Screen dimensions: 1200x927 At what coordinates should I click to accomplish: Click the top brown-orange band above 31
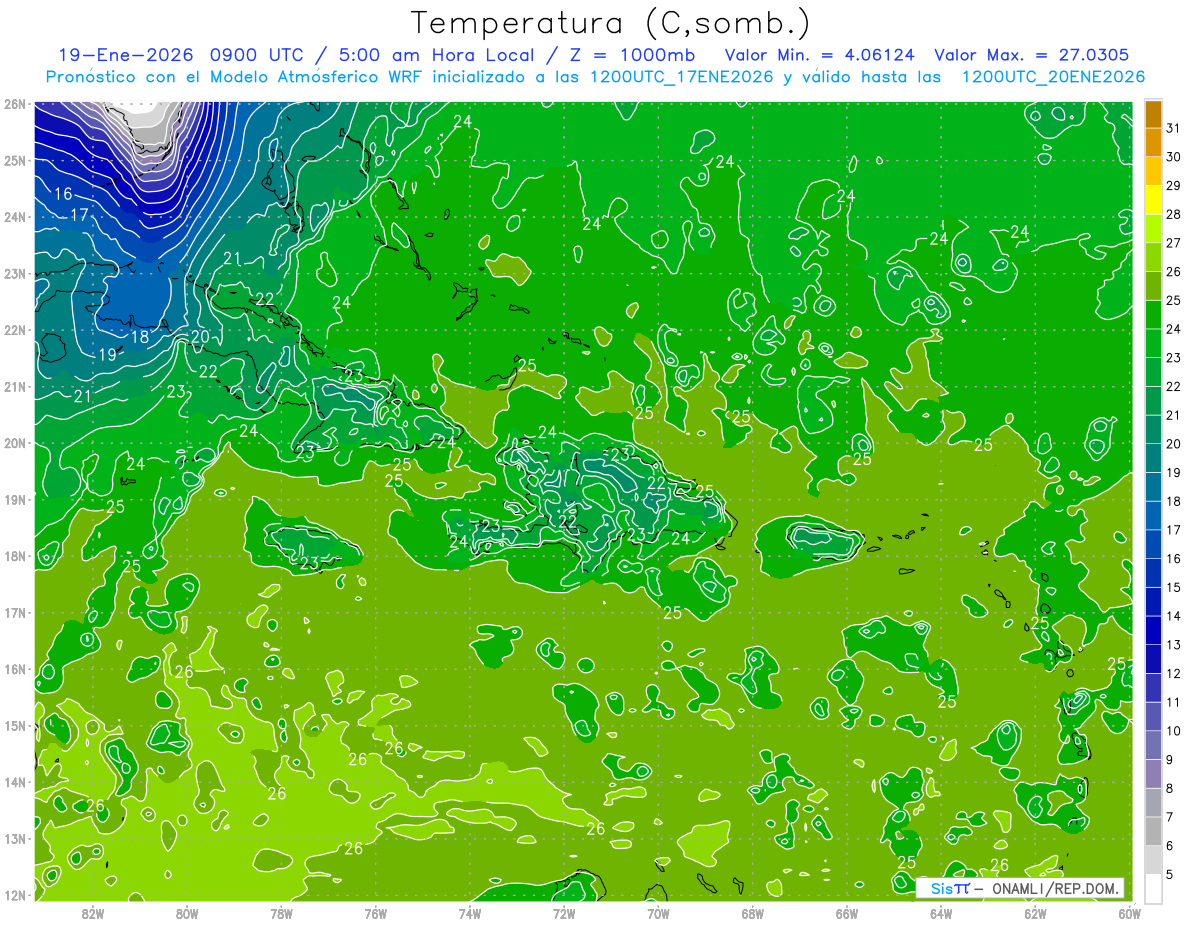click(1153, 114)
